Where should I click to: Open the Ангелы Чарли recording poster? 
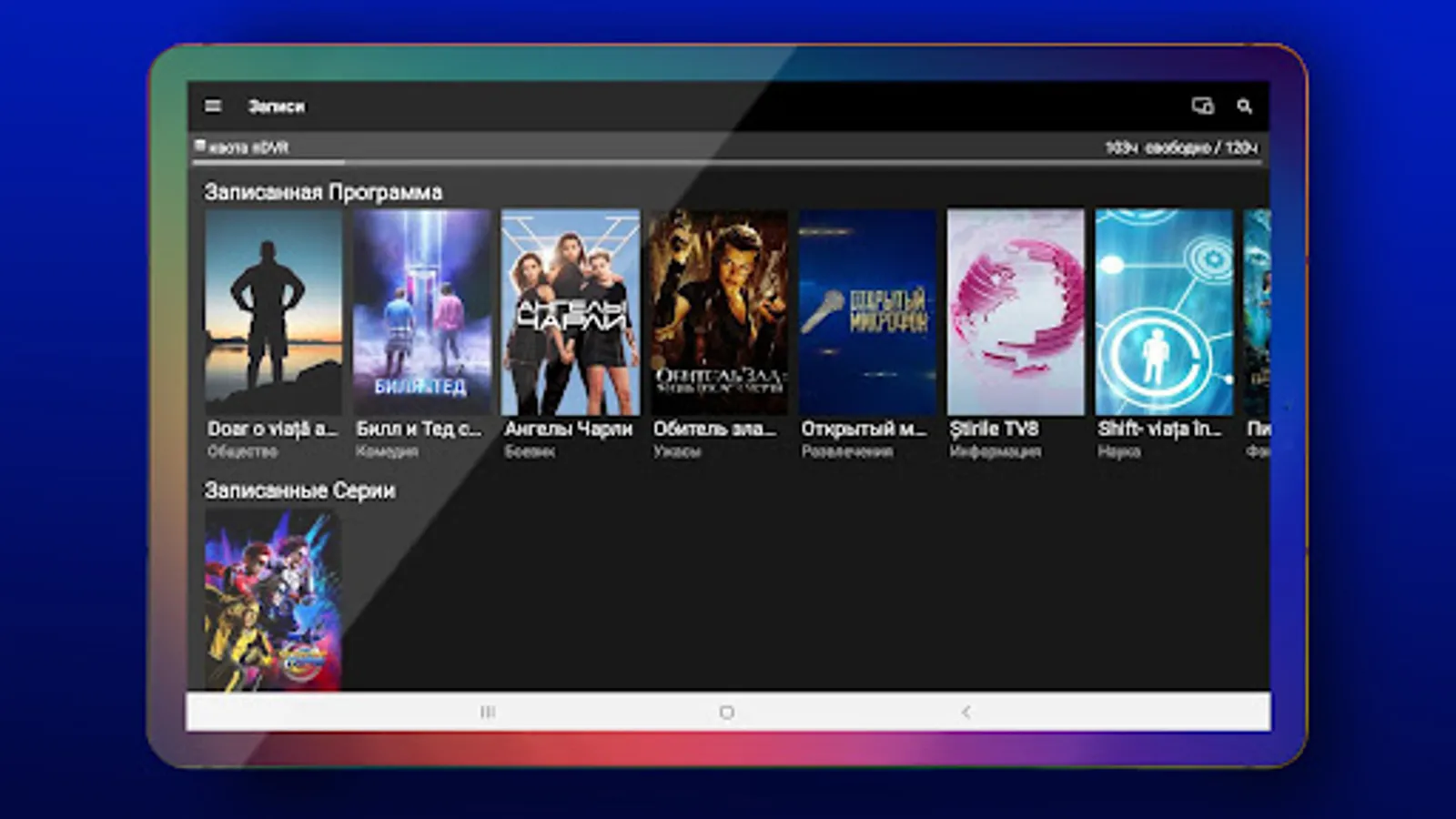point(570,309)
